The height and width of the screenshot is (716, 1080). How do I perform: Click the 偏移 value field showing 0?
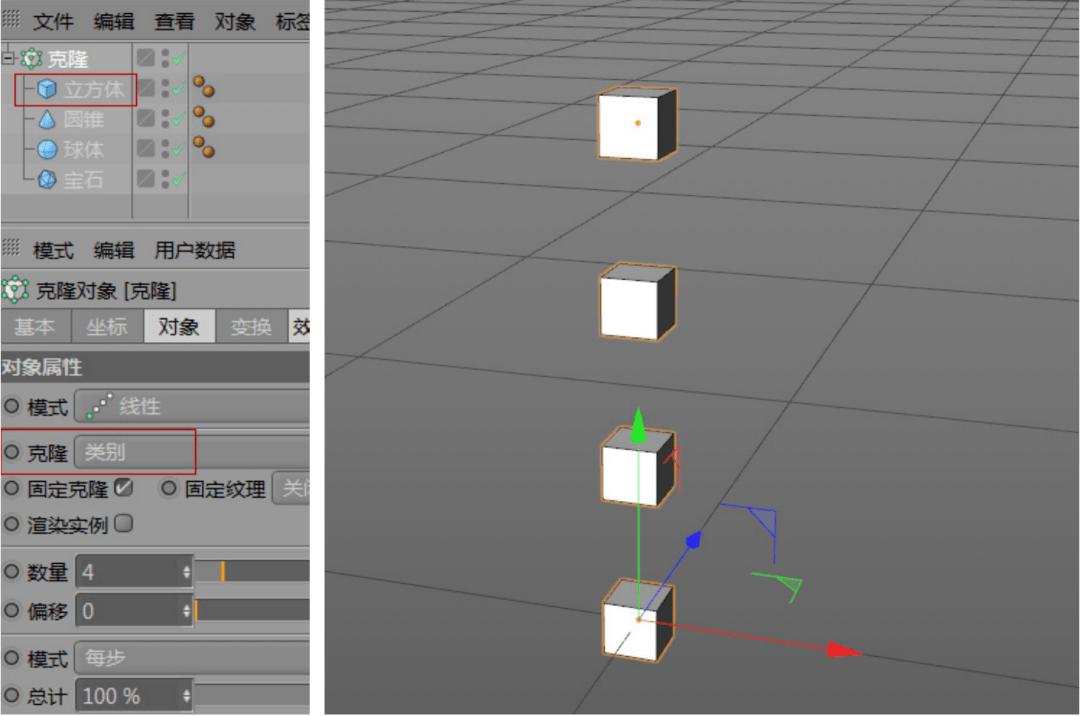pos(129,611)
